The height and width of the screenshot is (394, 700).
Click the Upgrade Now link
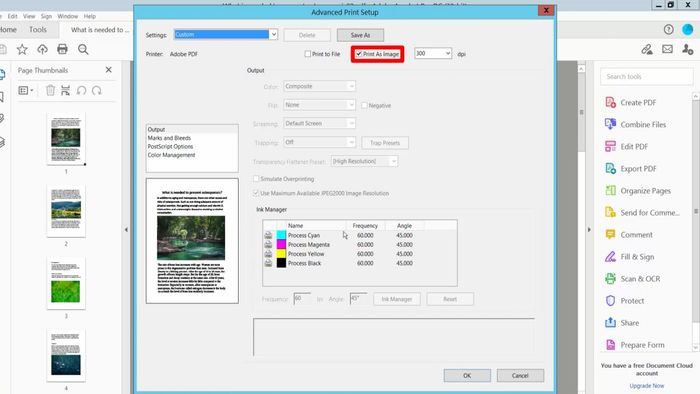[647, 386]
